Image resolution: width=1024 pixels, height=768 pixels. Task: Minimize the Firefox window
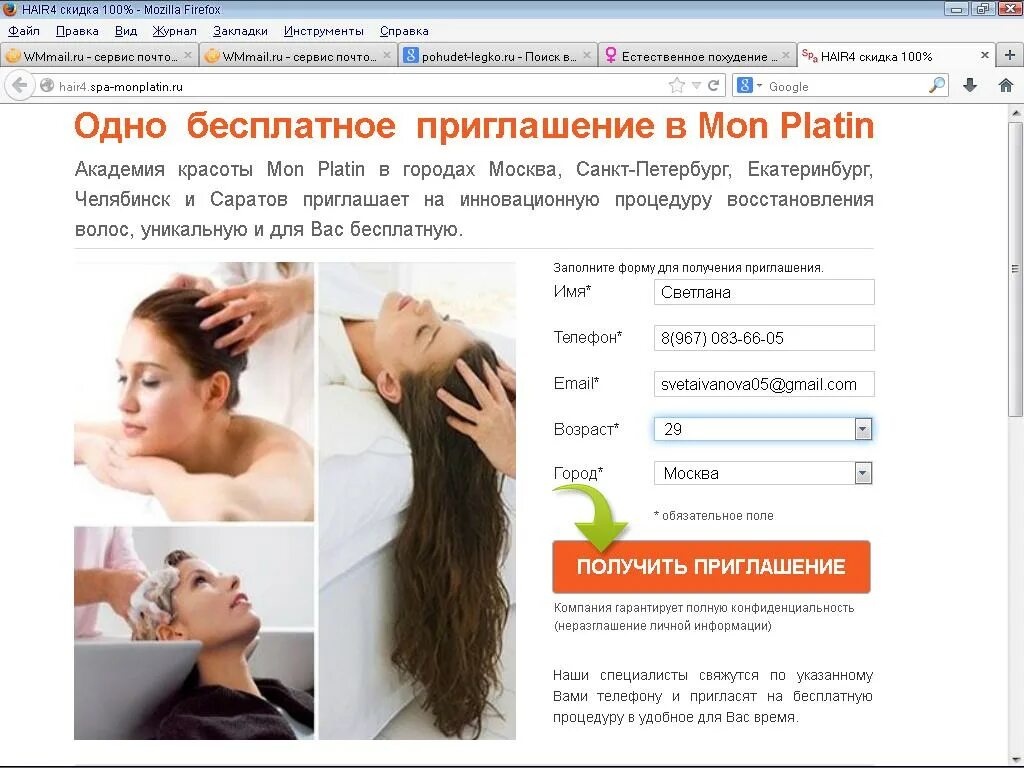957,9
